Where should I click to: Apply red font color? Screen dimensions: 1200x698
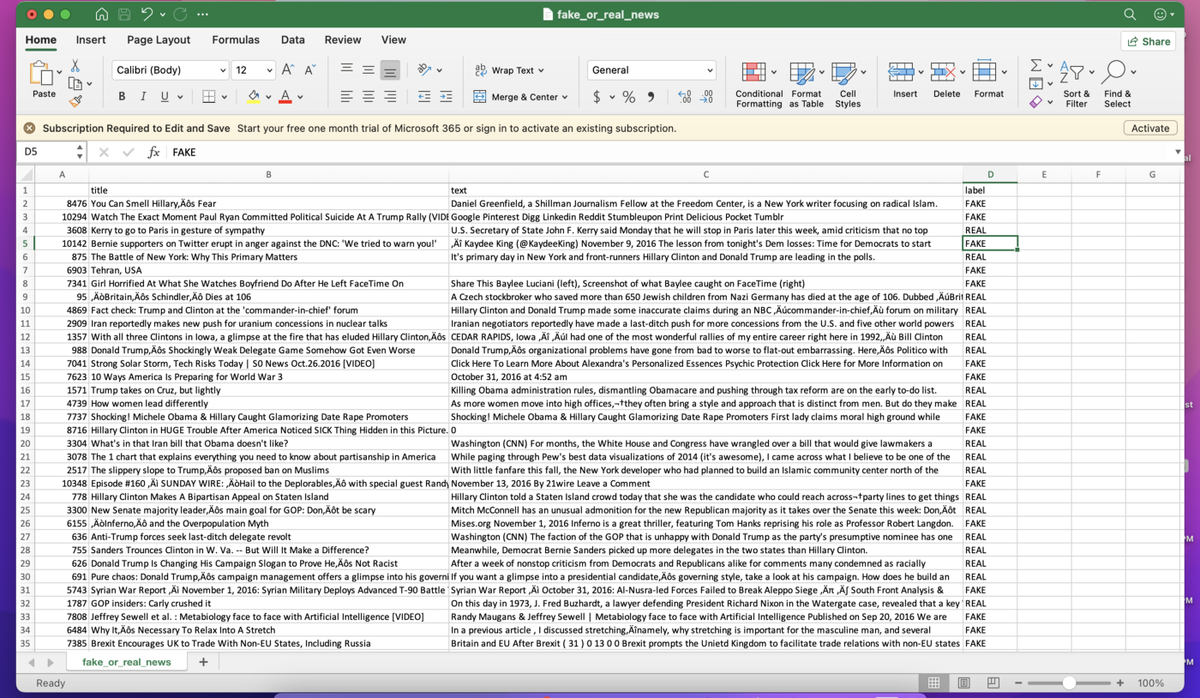tap(286, 97)
